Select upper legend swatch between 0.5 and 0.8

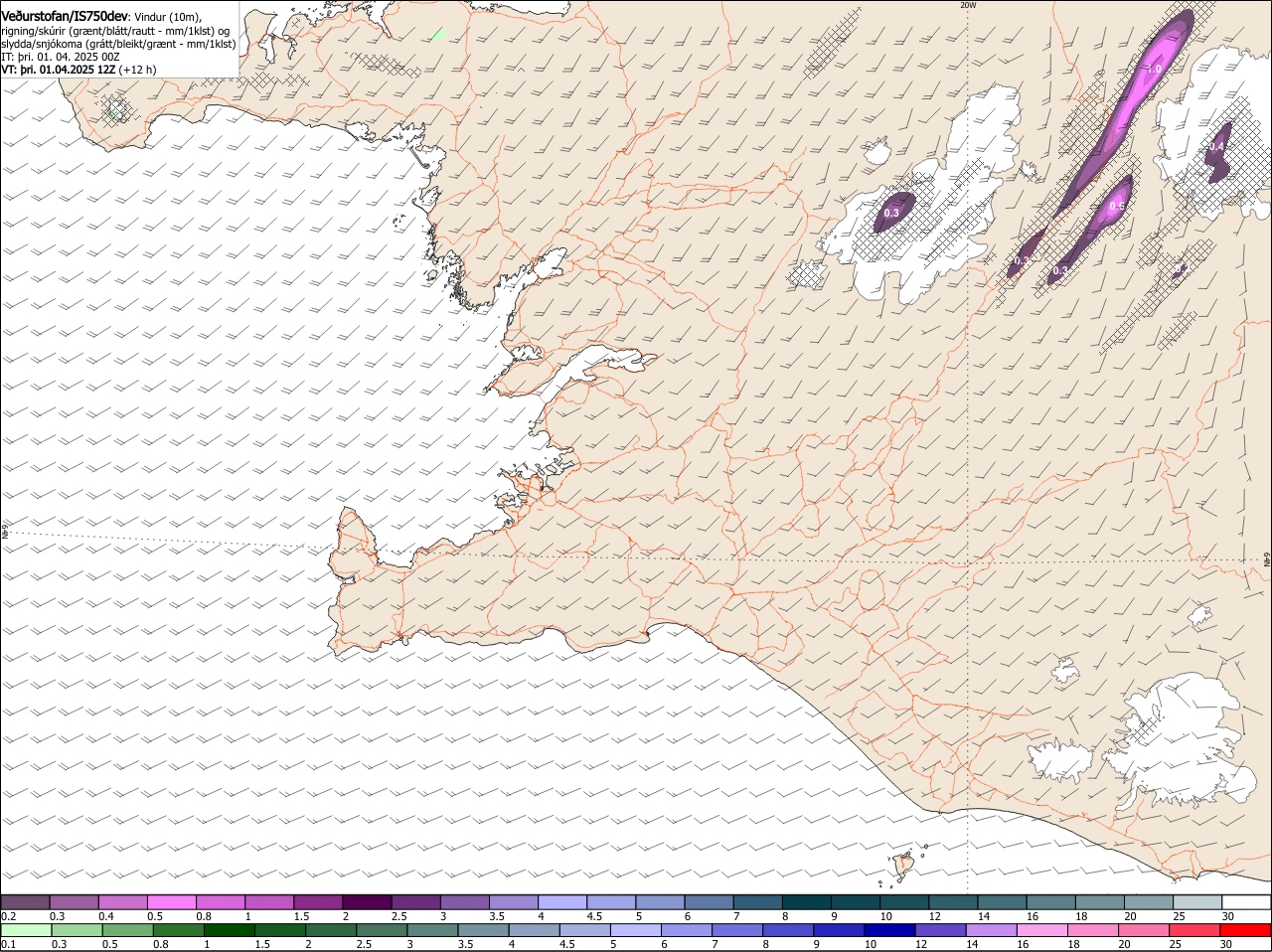pos(172,901)
